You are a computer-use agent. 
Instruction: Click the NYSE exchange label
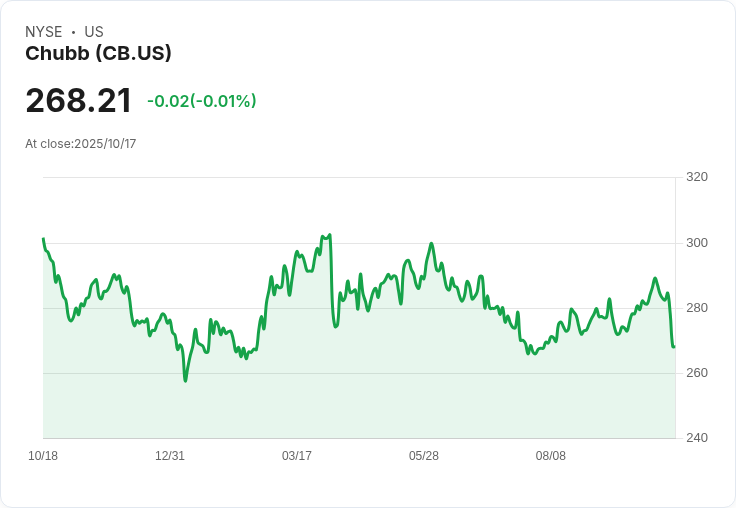pos(44,32)
